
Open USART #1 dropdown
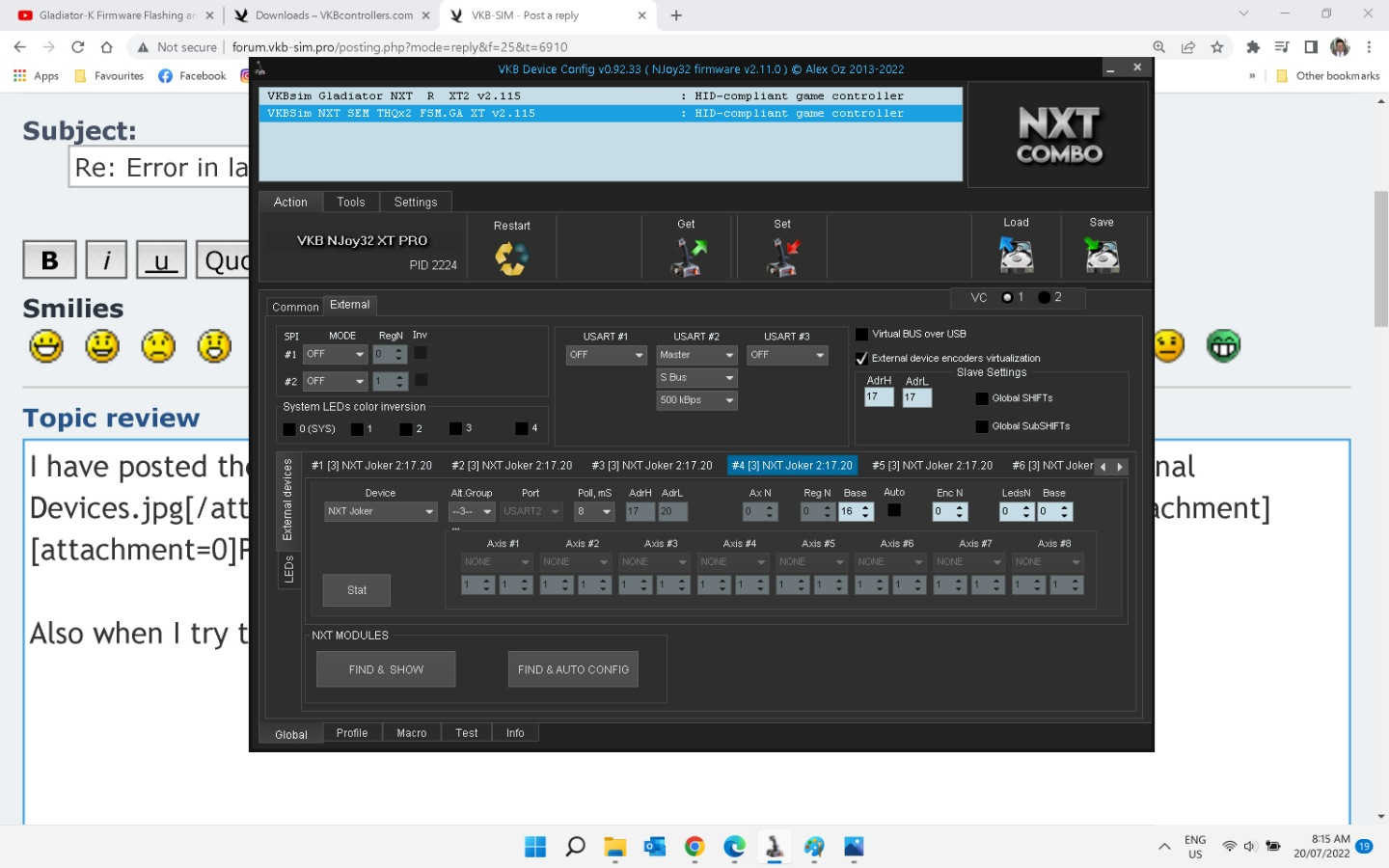tap(606, 355)
